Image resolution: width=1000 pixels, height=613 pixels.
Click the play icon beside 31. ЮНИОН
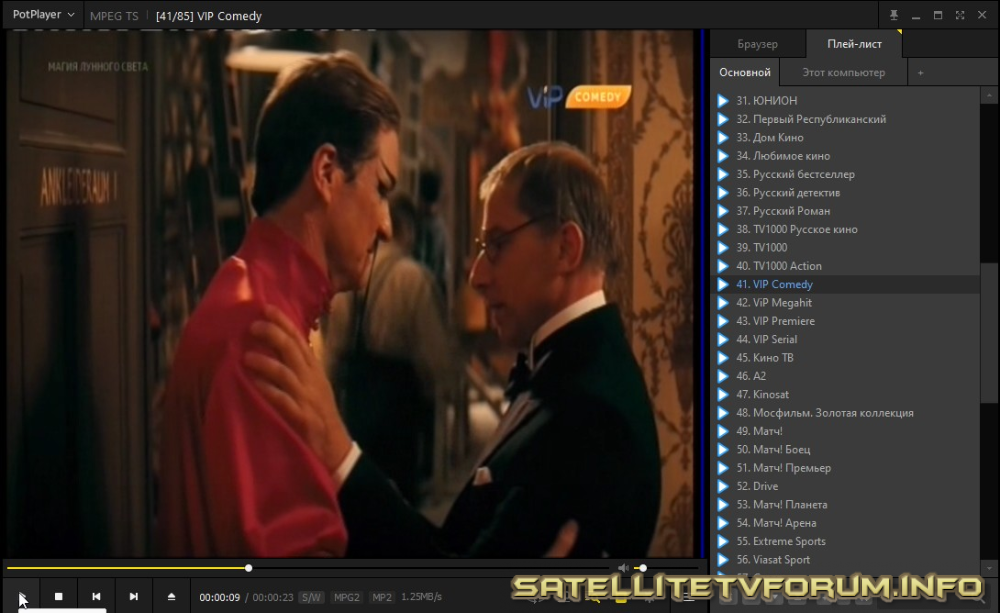point(723,101)
